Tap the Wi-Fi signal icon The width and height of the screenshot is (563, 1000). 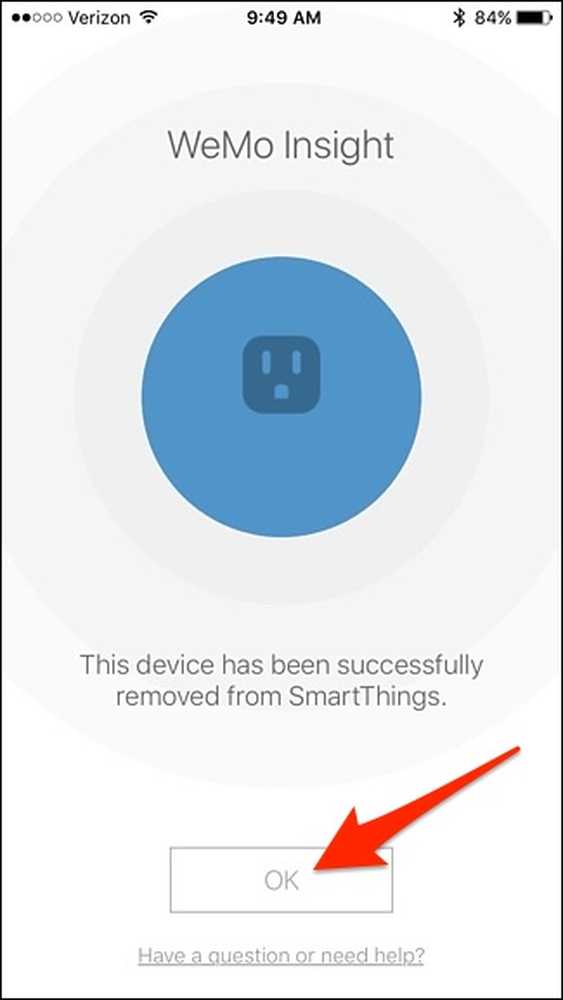[149, 17]
